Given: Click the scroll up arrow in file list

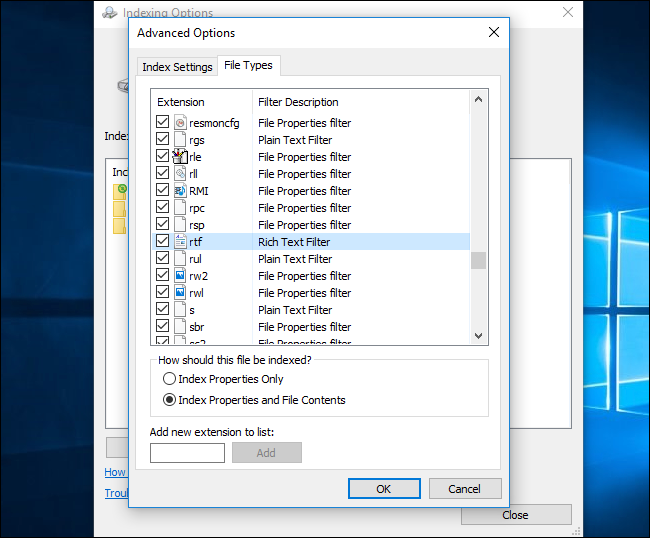Looking at the screenshot, I should pyautogui.click(x=478, y=99).
